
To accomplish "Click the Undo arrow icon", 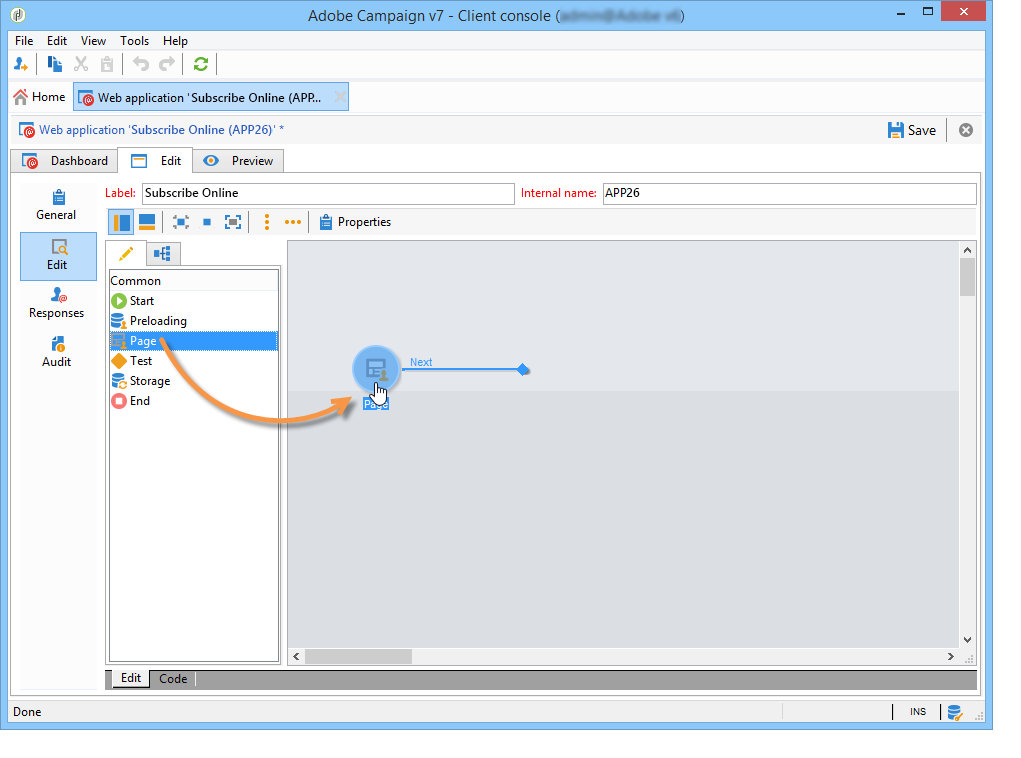I will tap(141, 64).
